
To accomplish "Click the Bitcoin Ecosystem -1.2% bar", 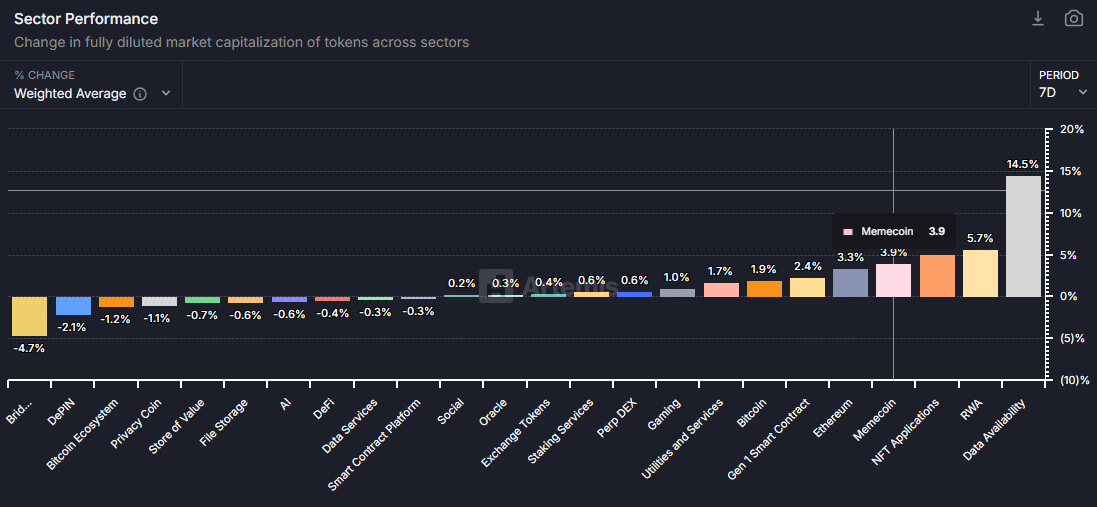I will coord(116,302).
